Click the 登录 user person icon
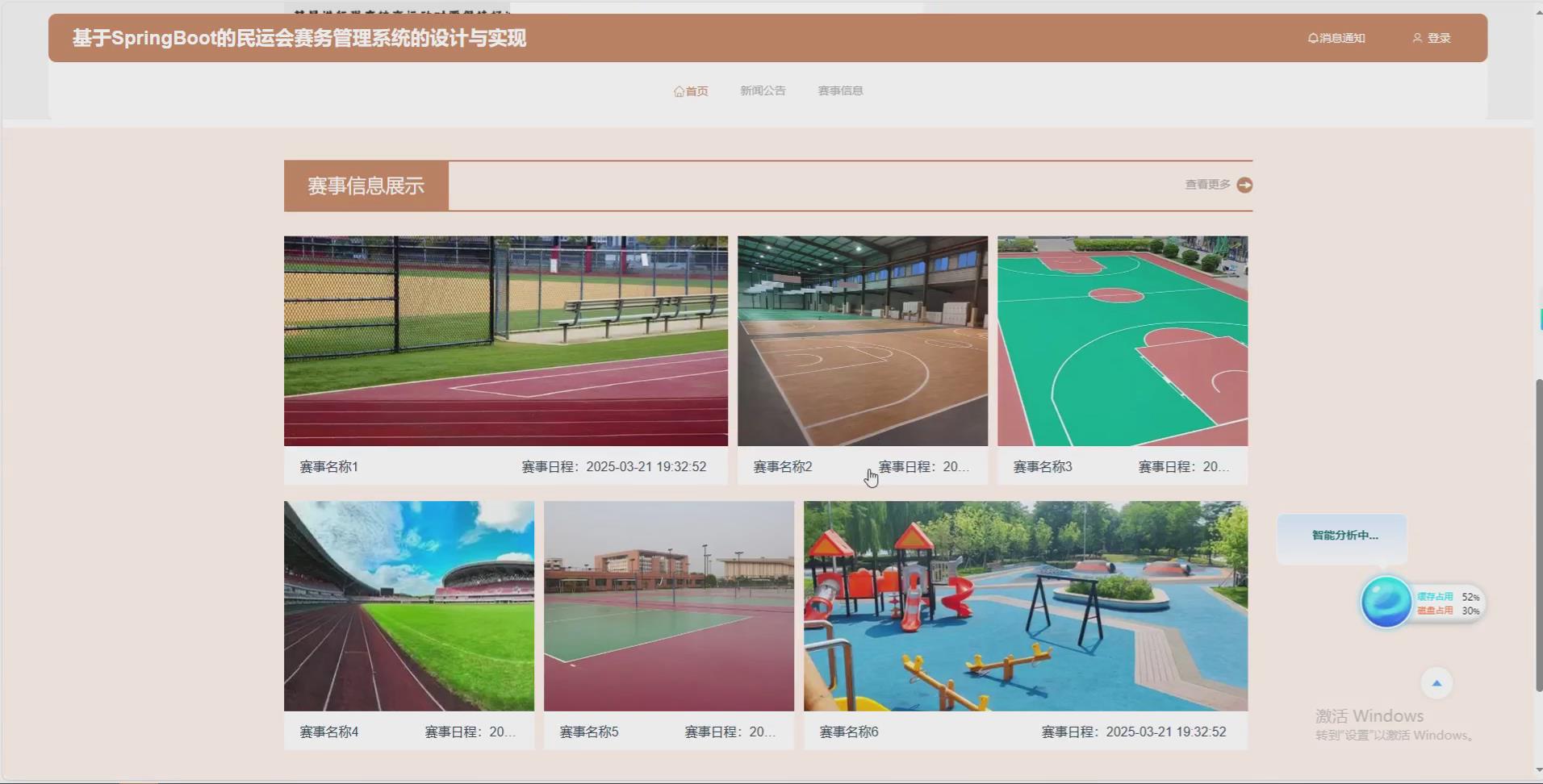 pos(1418,37)
